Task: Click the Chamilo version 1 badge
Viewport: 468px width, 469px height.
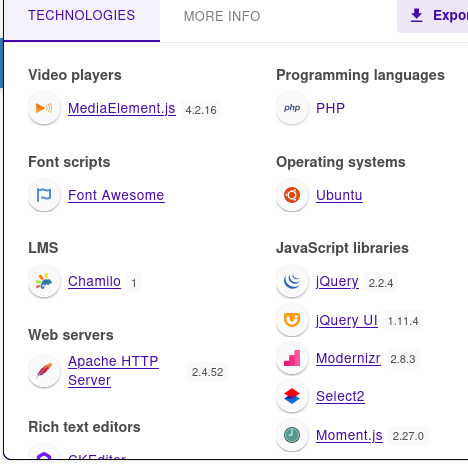Action: click(x=134, y=283)
